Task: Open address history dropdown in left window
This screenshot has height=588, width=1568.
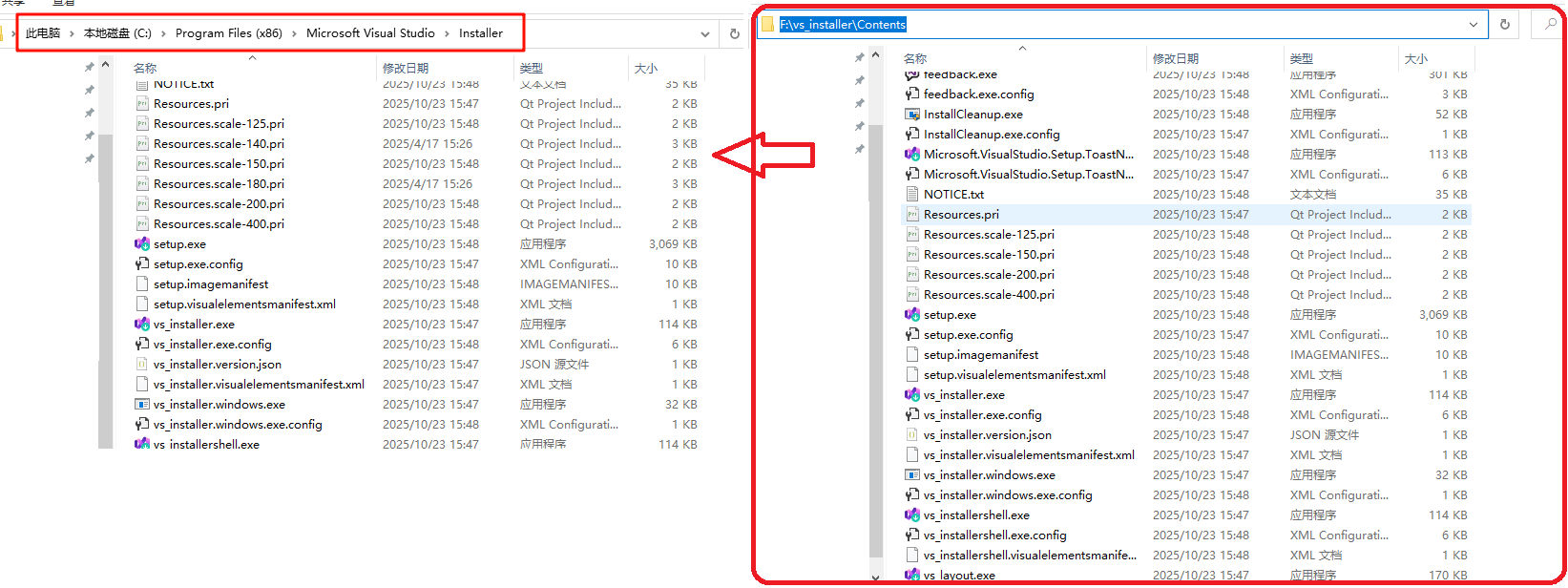Action: (x=705, y=33)
